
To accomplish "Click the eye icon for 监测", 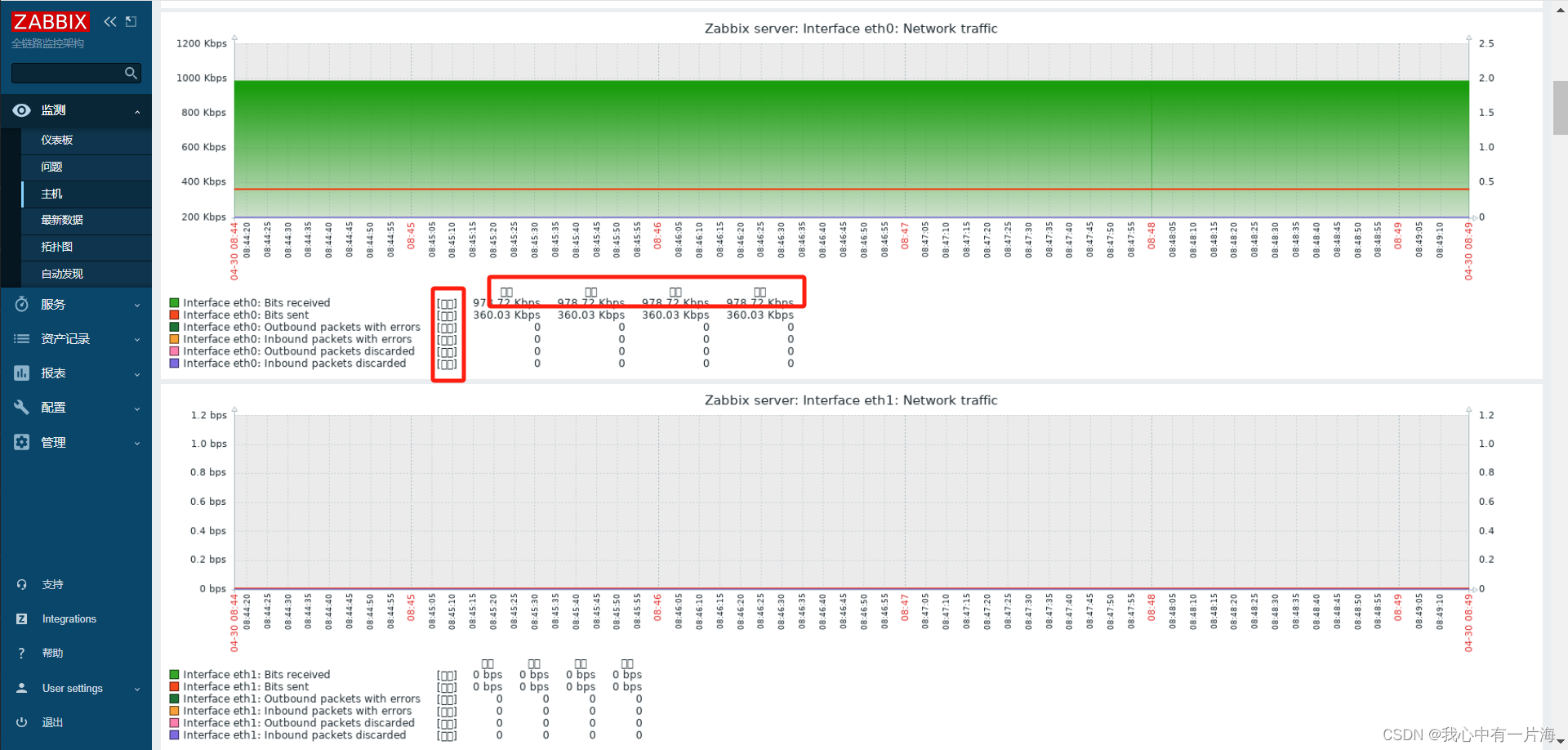I will pos(22,110).
